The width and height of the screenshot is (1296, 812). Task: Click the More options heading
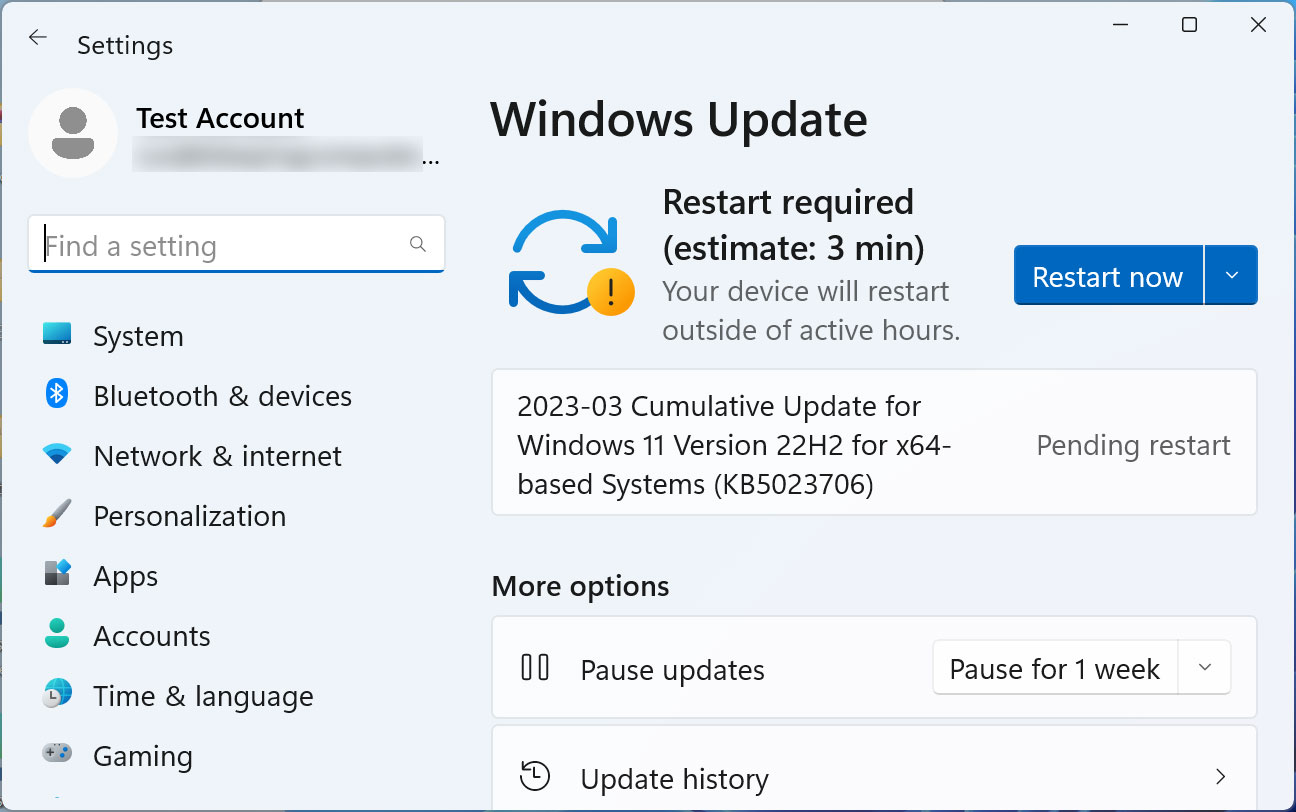(x=580, y=586)
